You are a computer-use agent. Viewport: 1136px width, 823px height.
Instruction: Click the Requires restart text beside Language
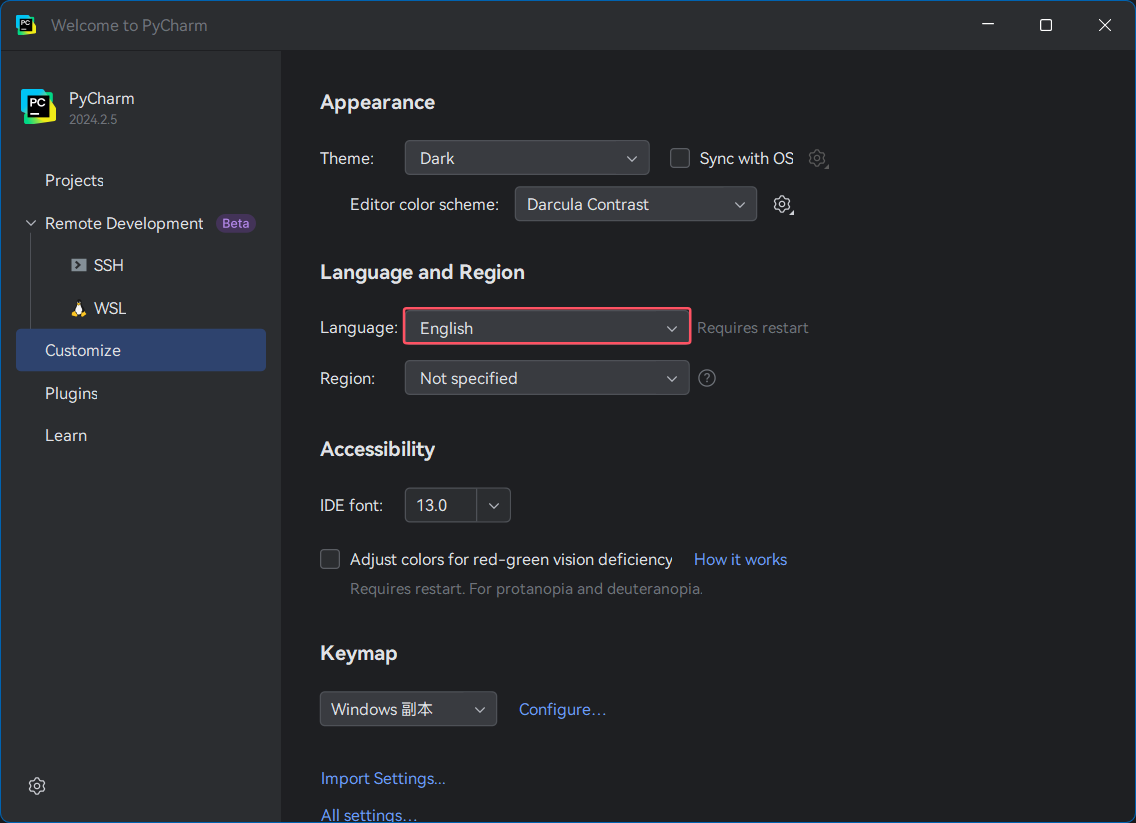(753, 328)
